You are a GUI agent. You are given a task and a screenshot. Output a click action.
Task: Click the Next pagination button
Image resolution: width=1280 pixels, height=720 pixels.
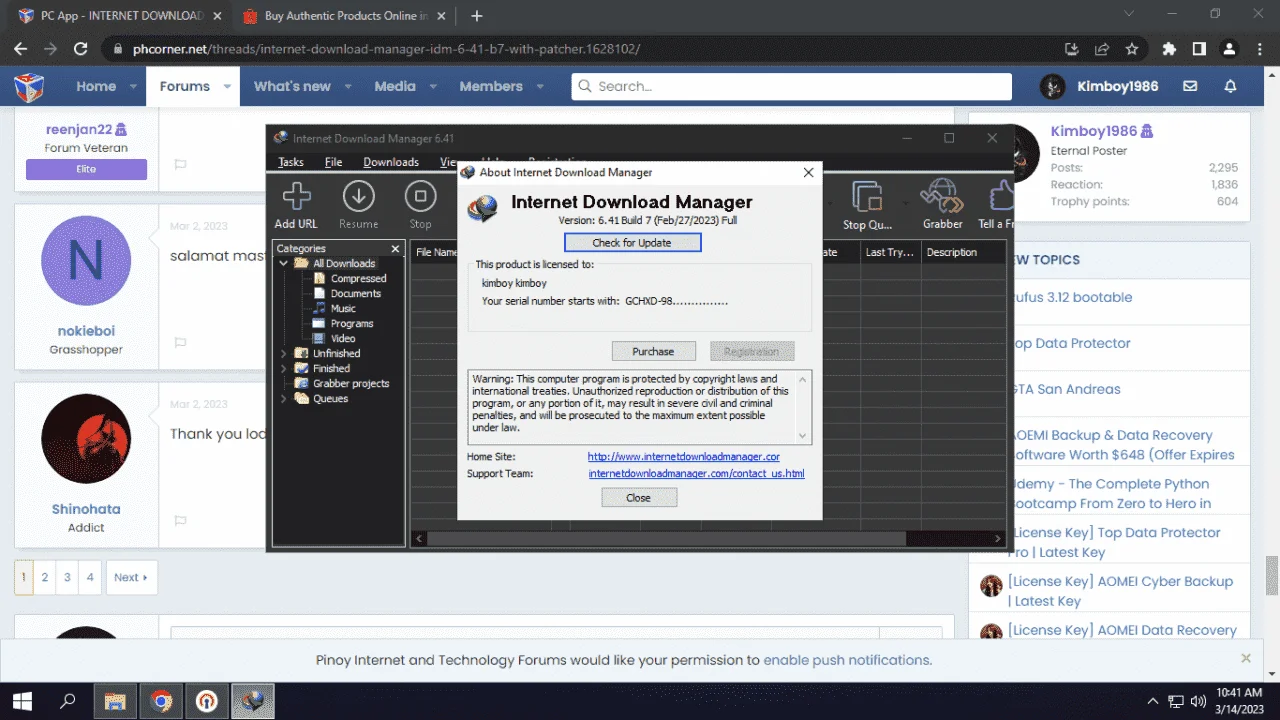(131, 577)
